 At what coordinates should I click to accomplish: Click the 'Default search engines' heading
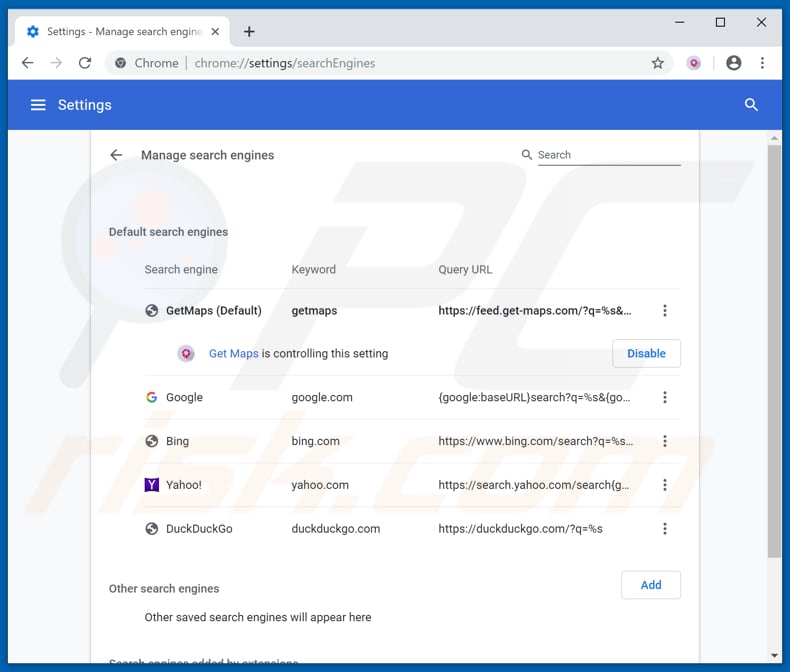(x=168, y=232)
